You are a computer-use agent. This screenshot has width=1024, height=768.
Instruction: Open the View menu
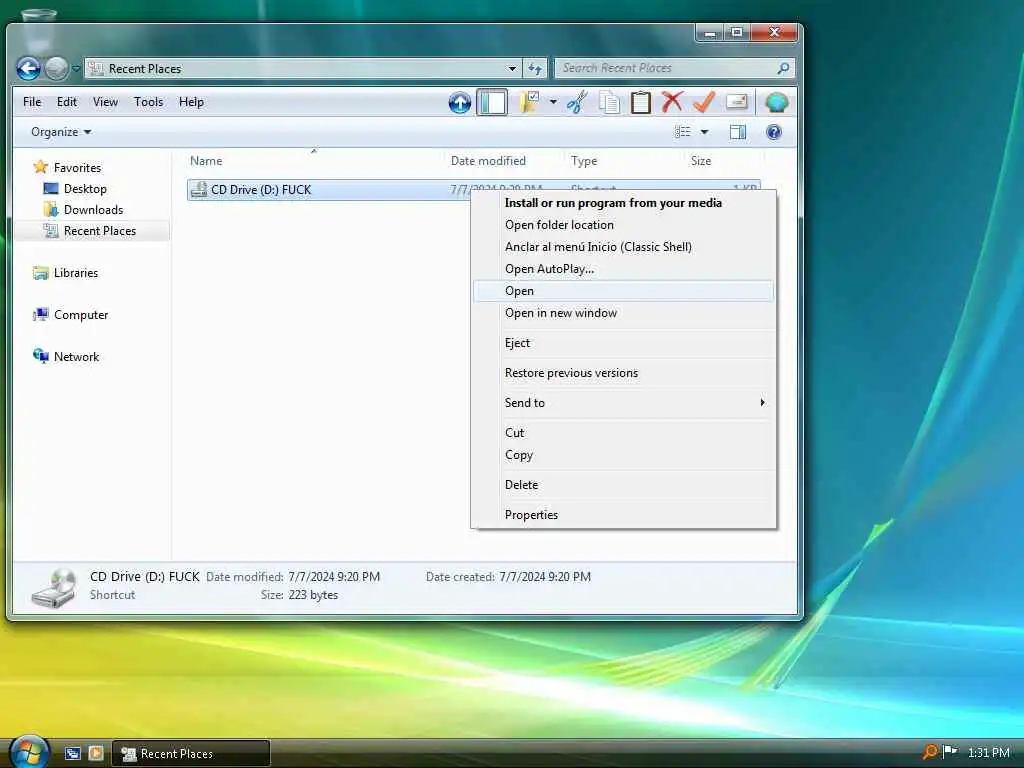(105, 102)
